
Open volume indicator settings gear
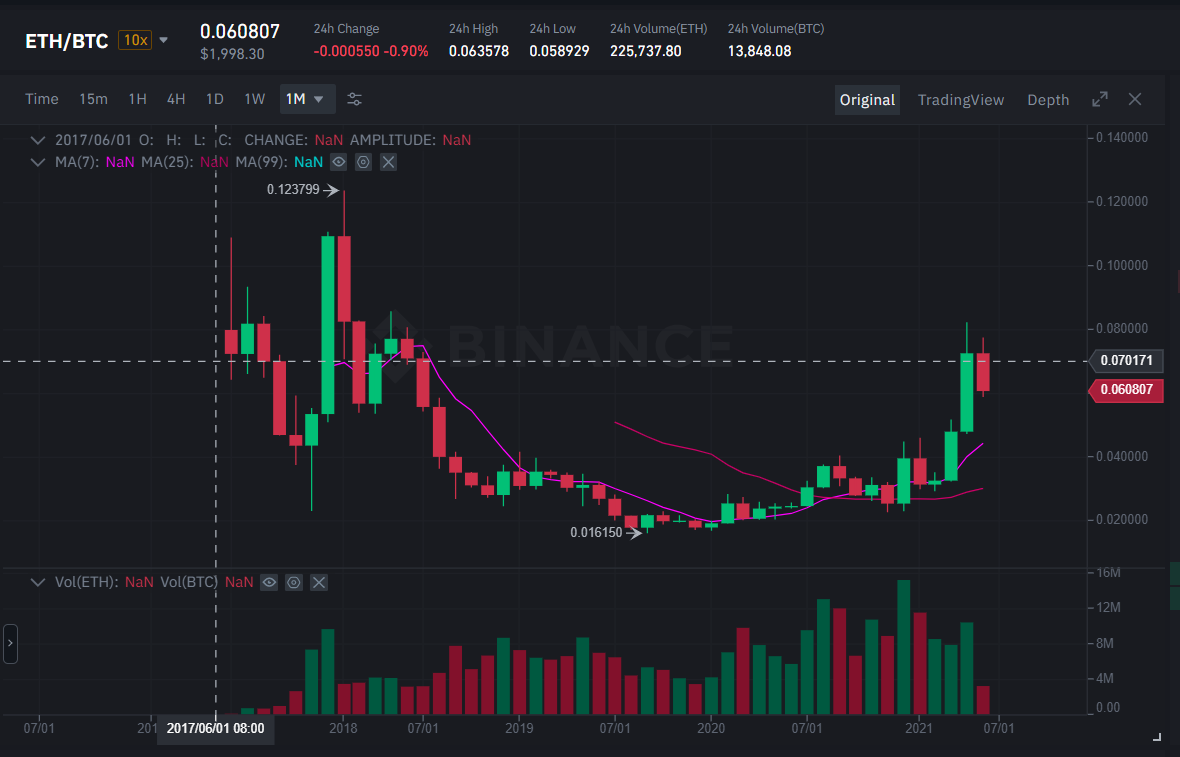294,582
